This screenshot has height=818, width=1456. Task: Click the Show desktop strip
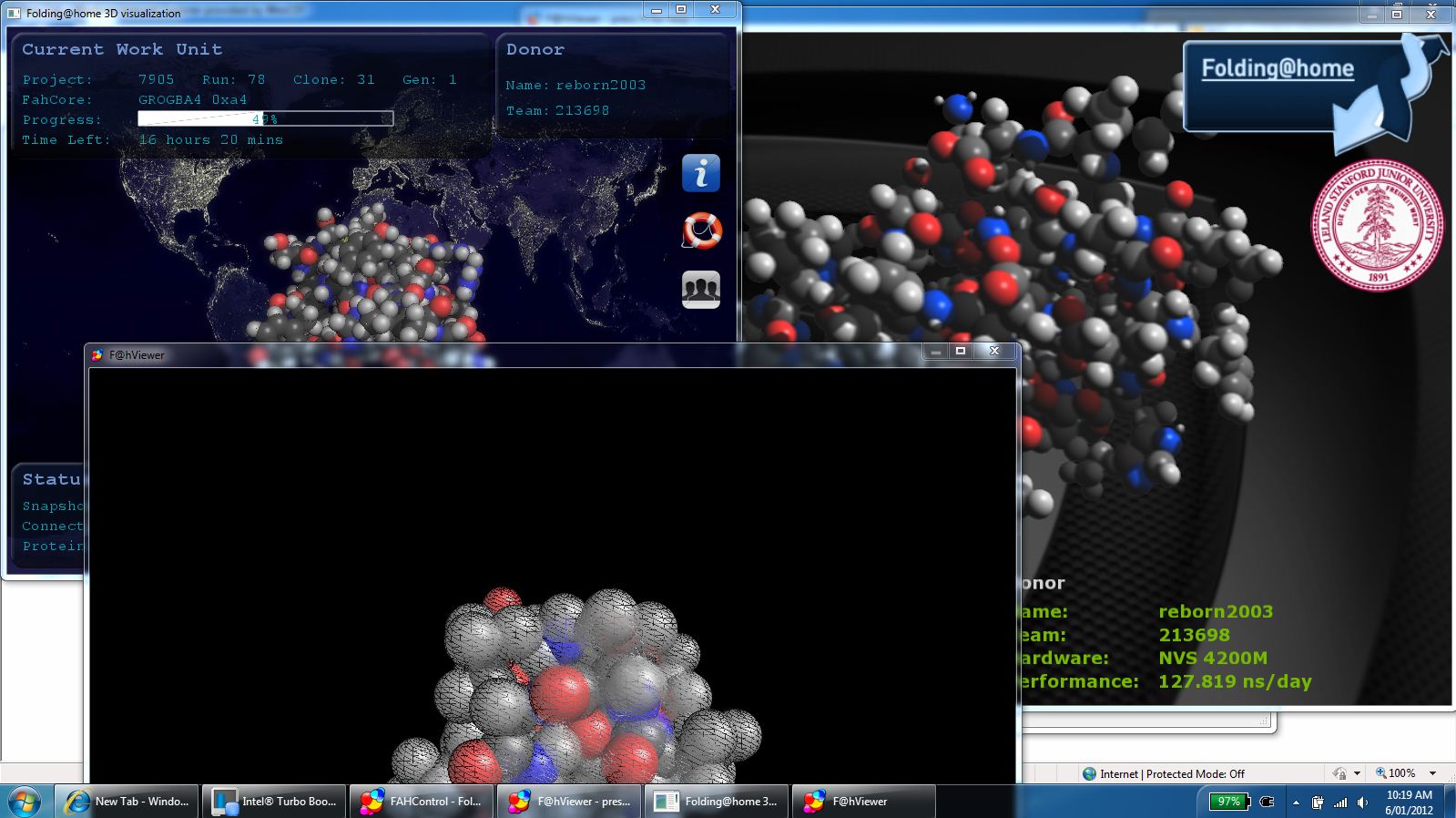[1449, 802]
